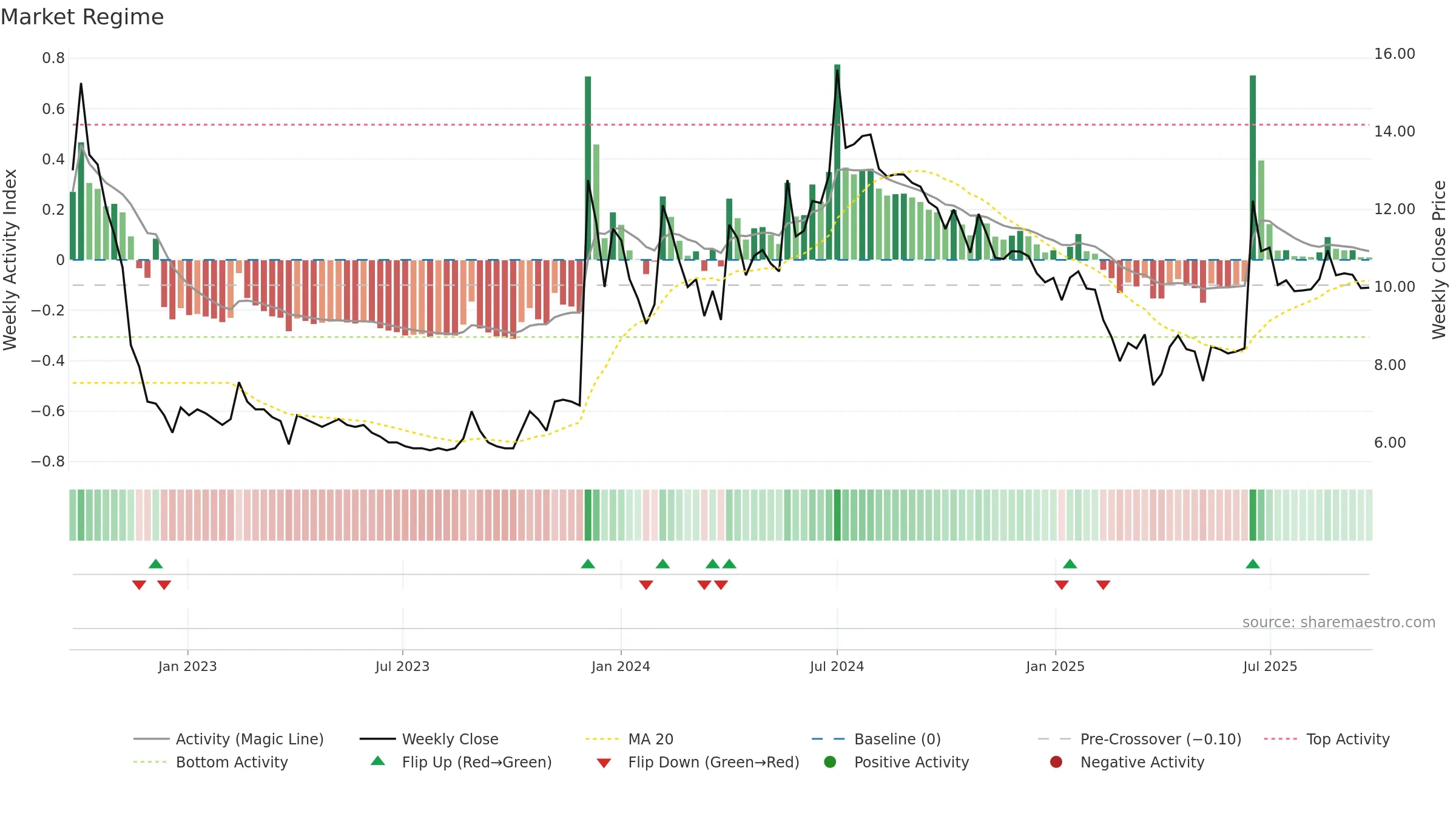Image resolution: width=1456 pixels, height=819 pixels.
Task: Click the −0.8 activity index tick
Action: tap(48, 462)
